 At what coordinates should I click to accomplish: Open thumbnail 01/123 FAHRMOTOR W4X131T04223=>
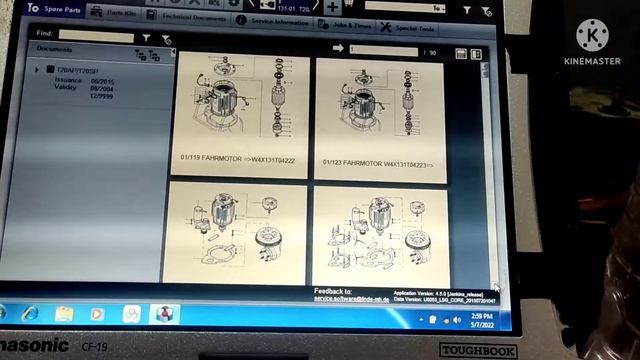click(x=380, y=120)
